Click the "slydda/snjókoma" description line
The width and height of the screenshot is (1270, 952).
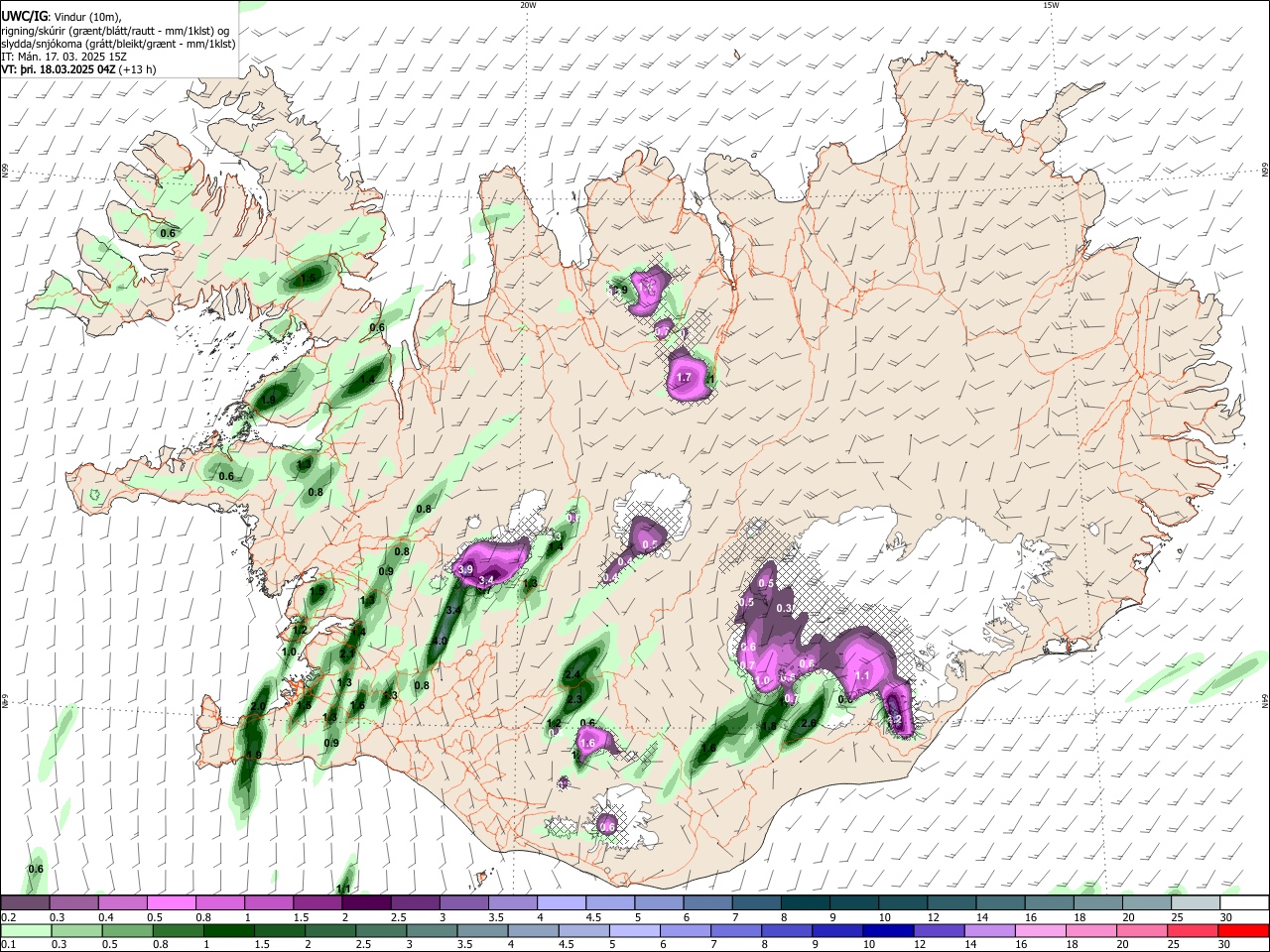click(x=118, y=44)
